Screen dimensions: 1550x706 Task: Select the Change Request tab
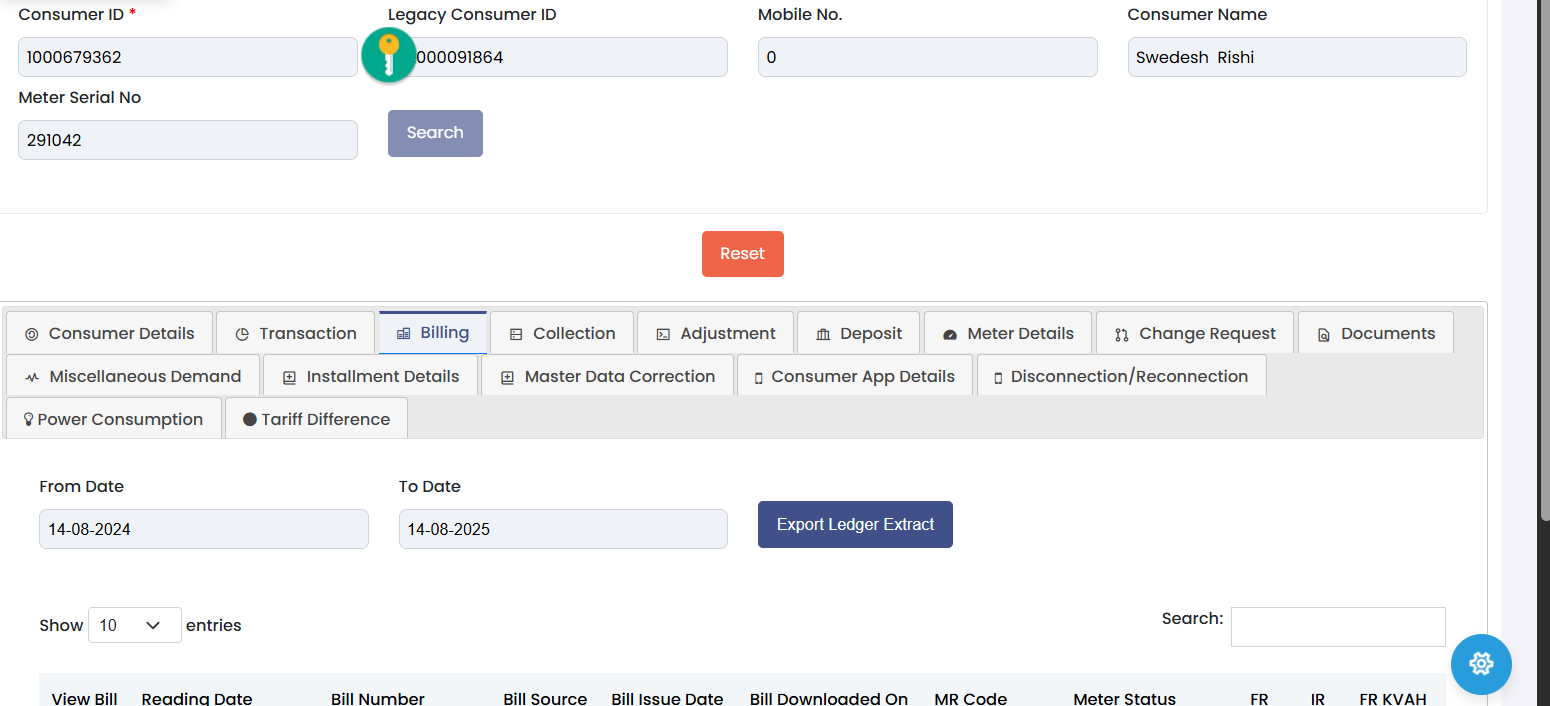1195,333
